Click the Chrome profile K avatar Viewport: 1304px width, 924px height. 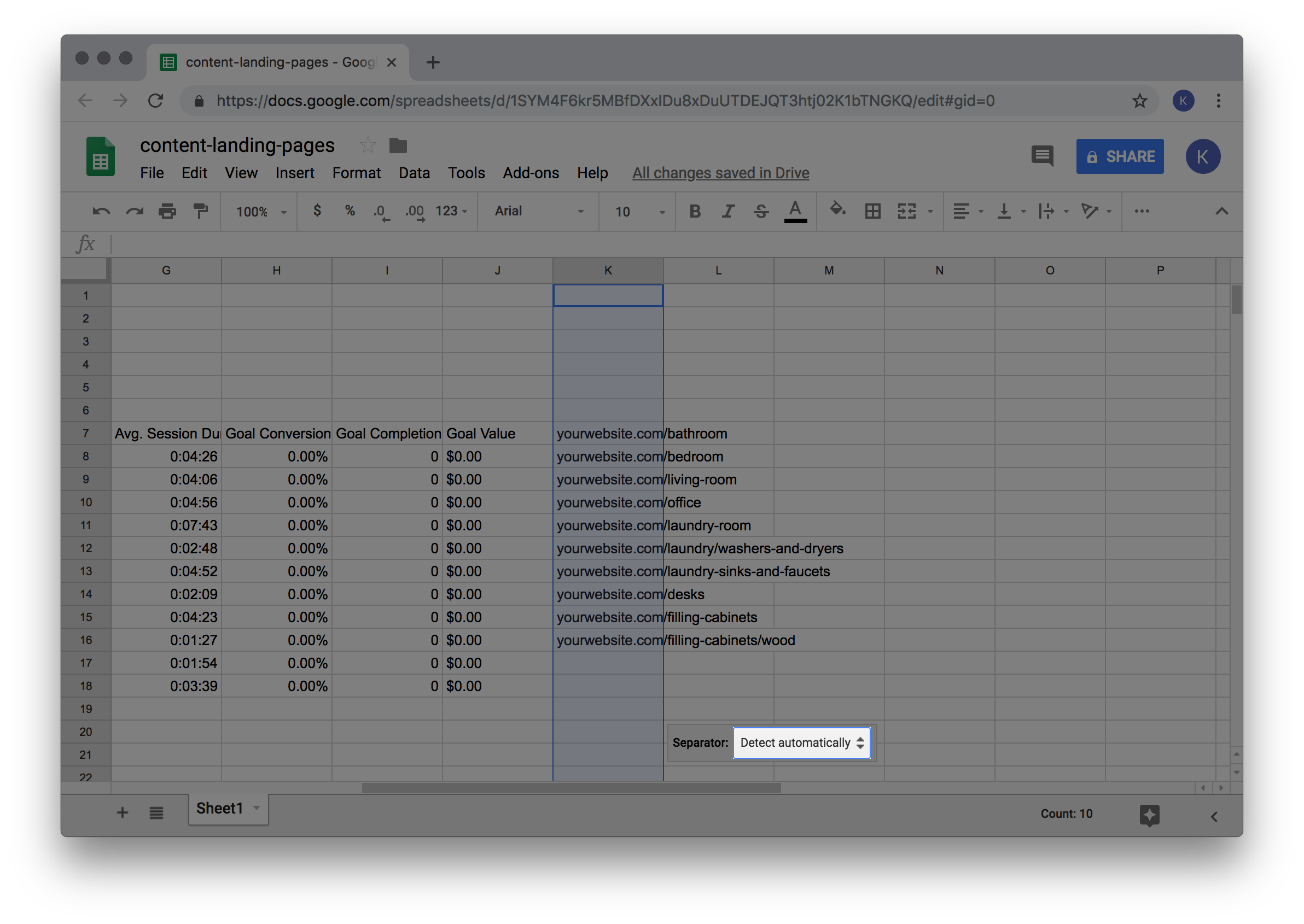tap(1183, 101)
